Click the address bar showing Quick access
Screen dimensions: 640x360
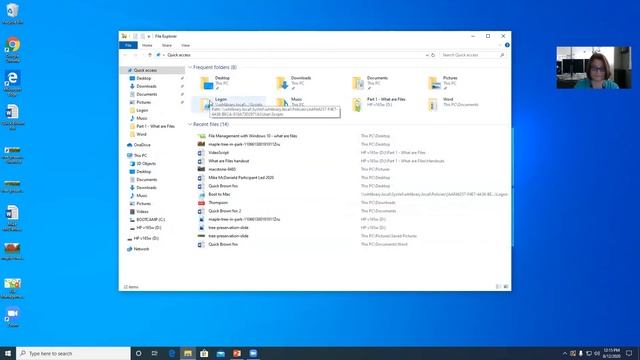(x=292, y=55)
